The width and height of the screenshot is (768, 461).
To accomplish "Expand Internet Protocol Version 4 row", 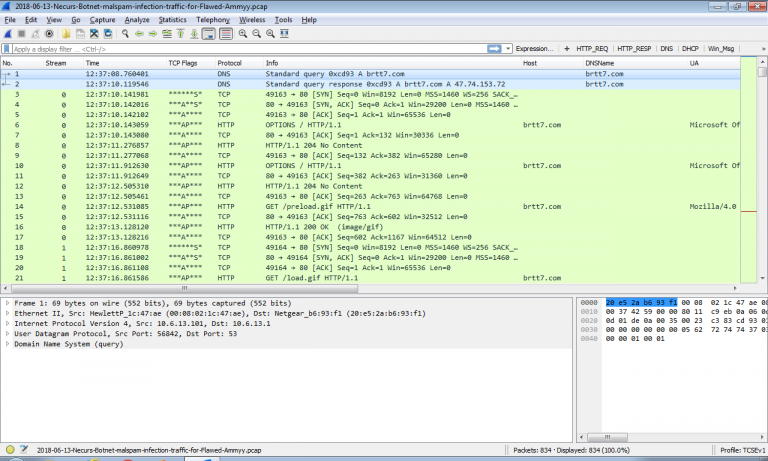I will (x=7, y=323).
